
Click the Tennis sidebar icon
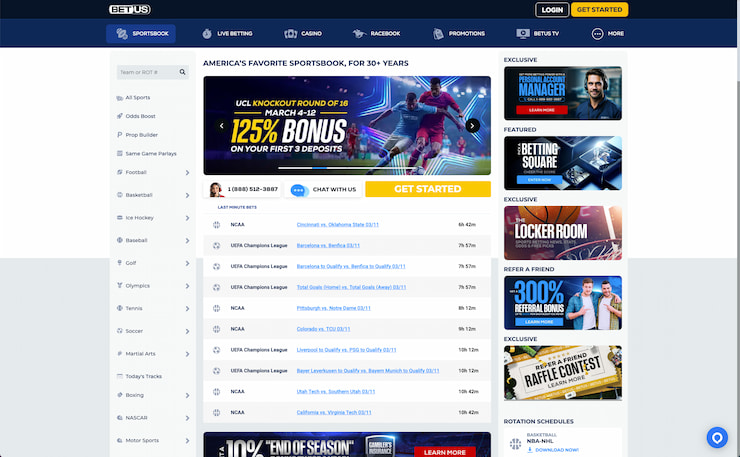click(119, 308)
